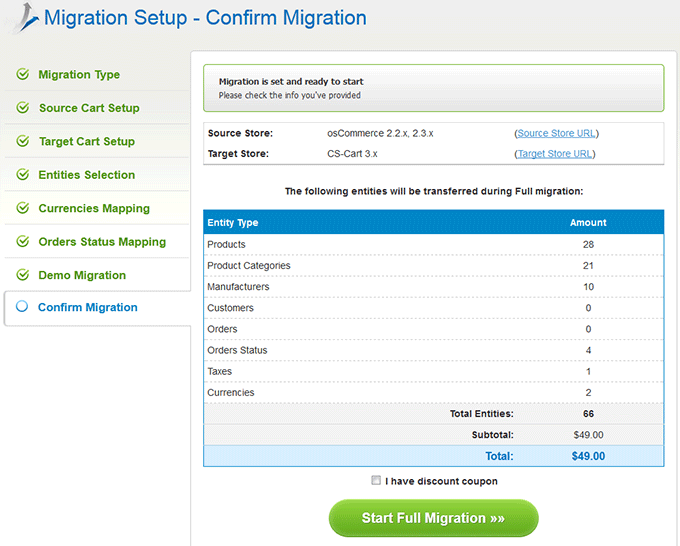This screenshot has width=680, height=546.
Task: Click the Cart2Cart logo icon
Action: (26, 18)
